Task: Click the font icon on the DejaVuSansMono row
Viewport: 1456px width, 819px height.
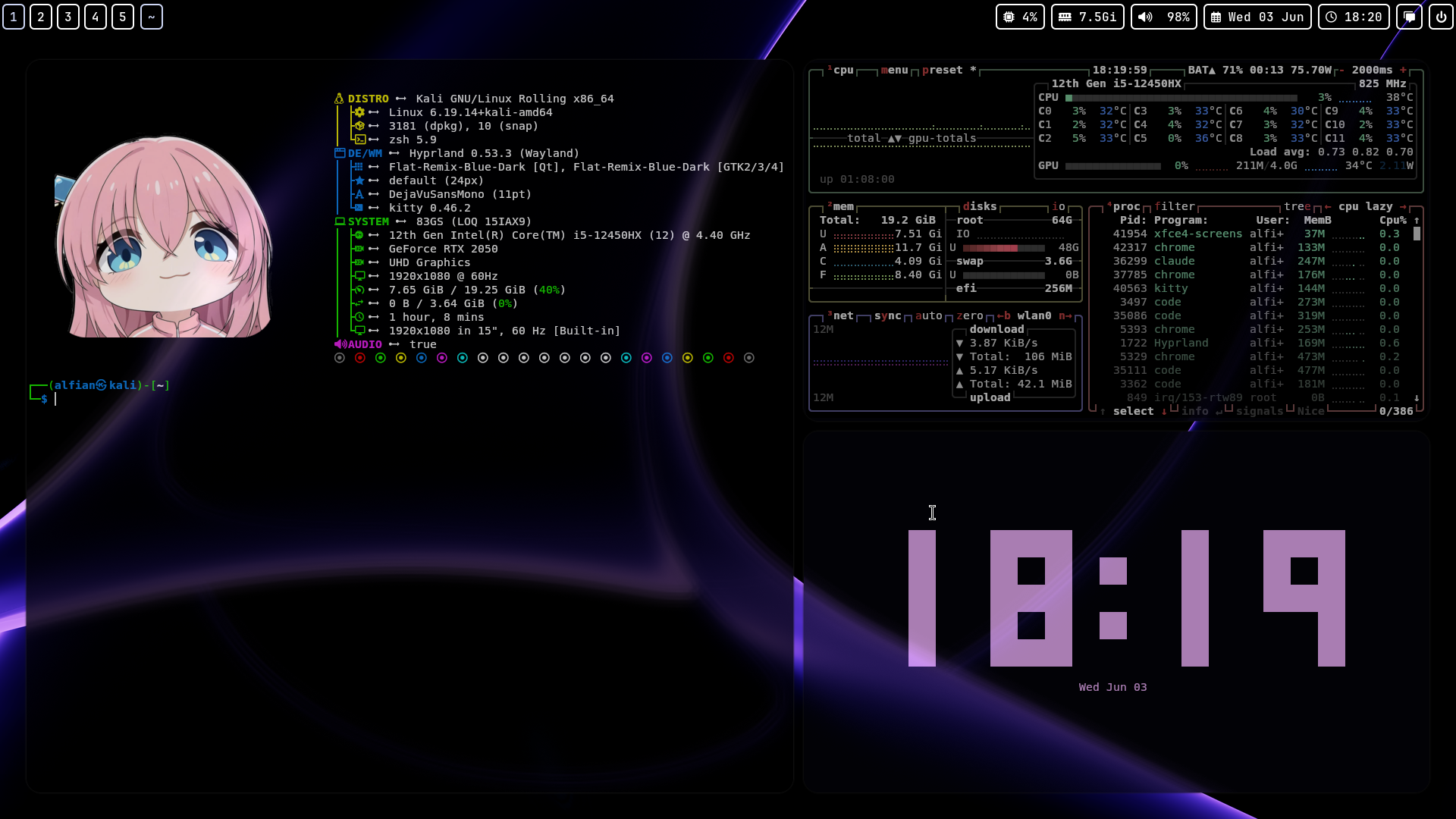Action: point(359,194)
